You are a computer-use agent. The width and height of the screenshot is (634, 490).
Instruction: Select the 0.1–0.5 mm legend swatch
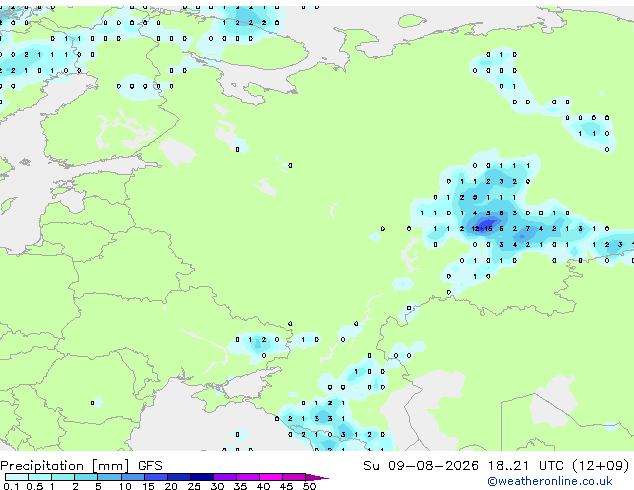pyautogui.click(x=17, y=477)
